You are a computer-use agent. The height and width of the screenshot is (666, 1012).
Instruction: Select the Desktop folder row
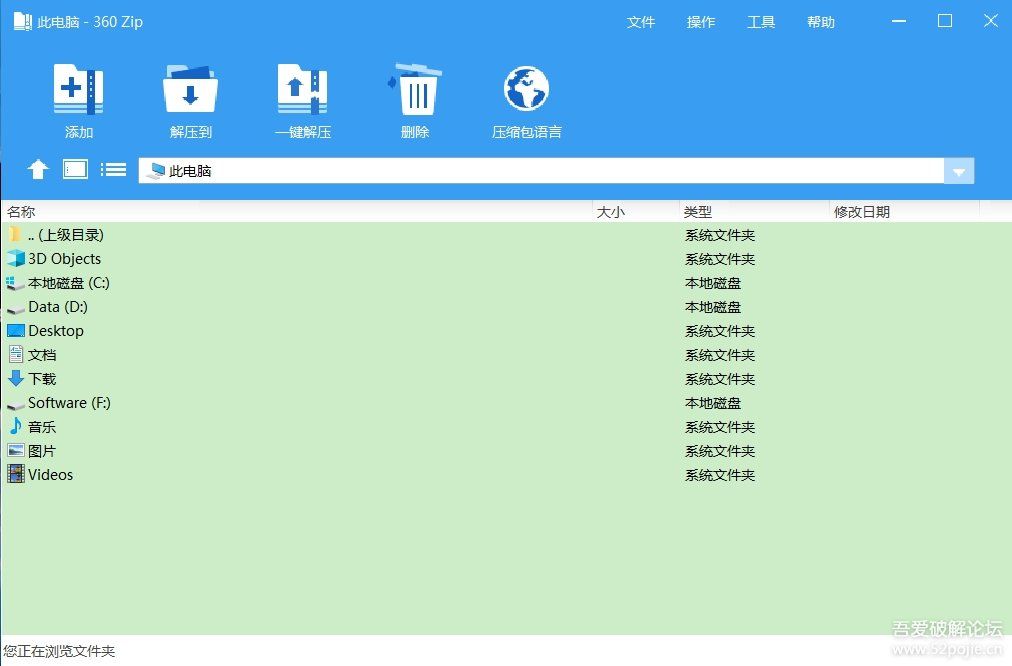pyautogui.click(x=506, y=330)
